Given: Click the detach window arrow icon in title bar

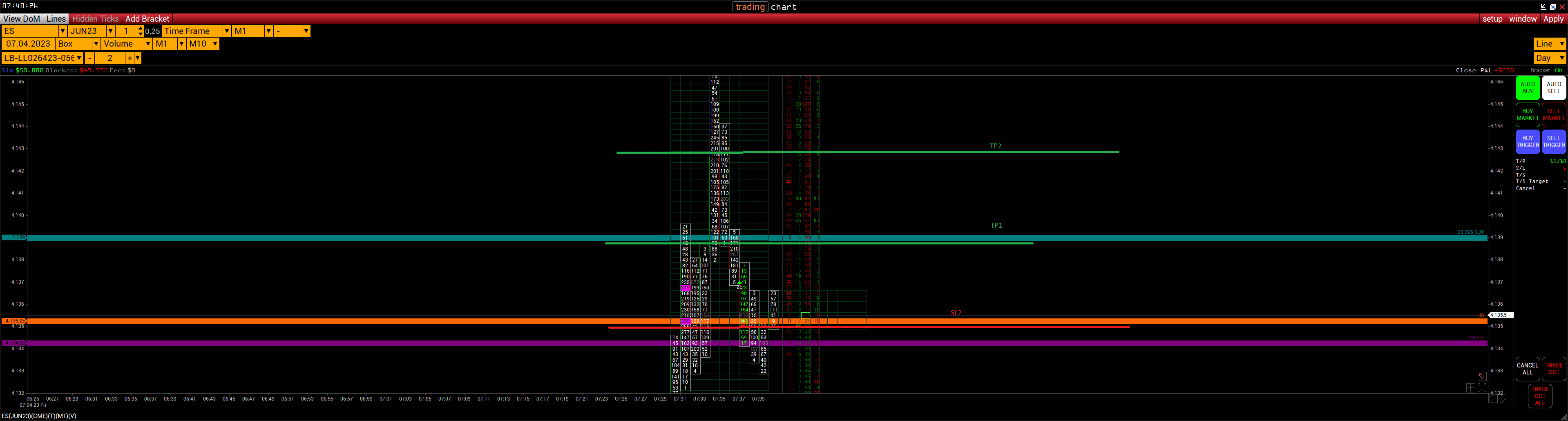Looking at the screenshot, I should point(1543,7).
